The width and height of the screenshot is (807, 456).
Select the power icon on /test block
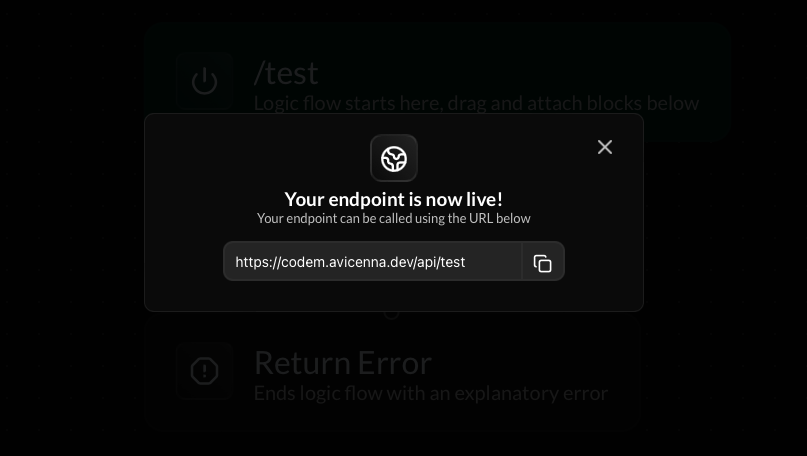pos(204,81)
